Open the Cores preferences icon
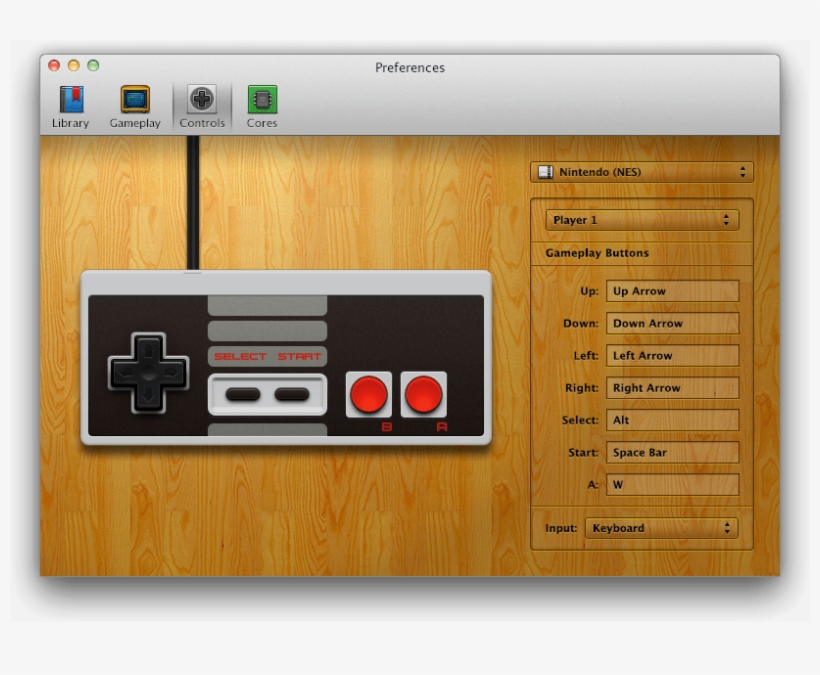This screenshot has width=820, height=675. pos(261,103)
